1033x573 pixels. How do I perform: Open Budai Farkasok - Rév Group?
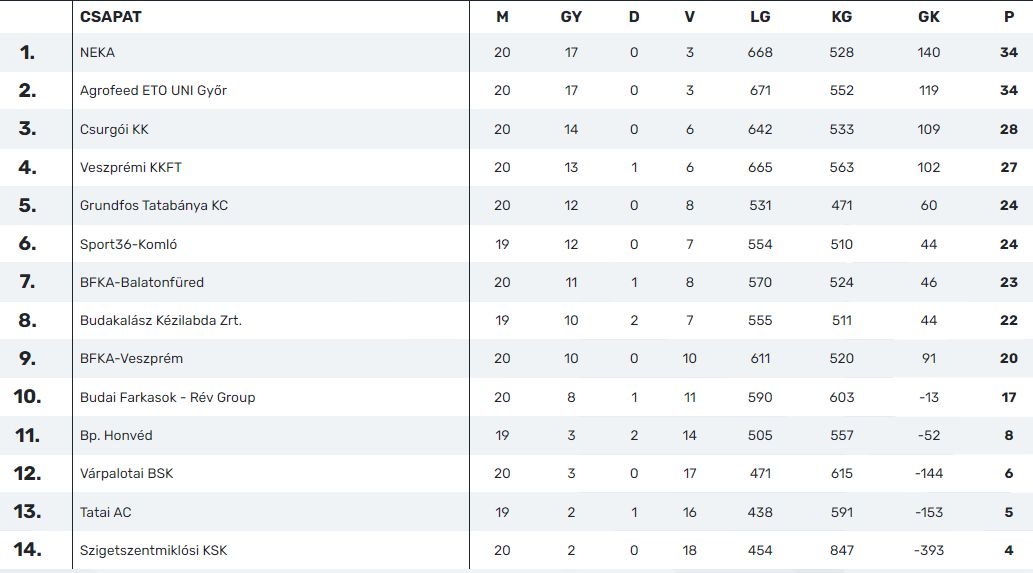click(167, 397)
